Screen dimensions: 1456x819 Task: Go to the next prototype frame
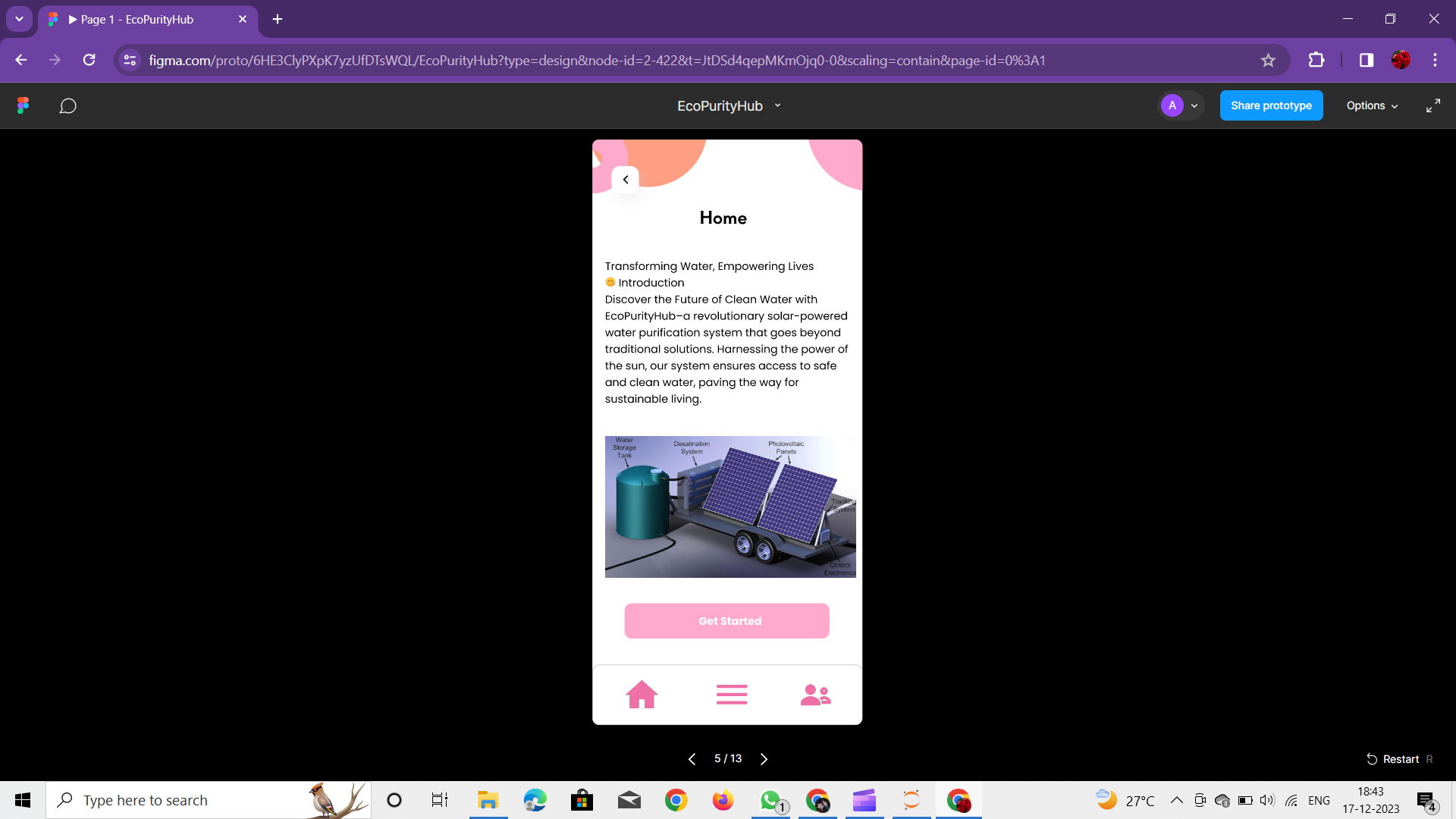point(764,758)
